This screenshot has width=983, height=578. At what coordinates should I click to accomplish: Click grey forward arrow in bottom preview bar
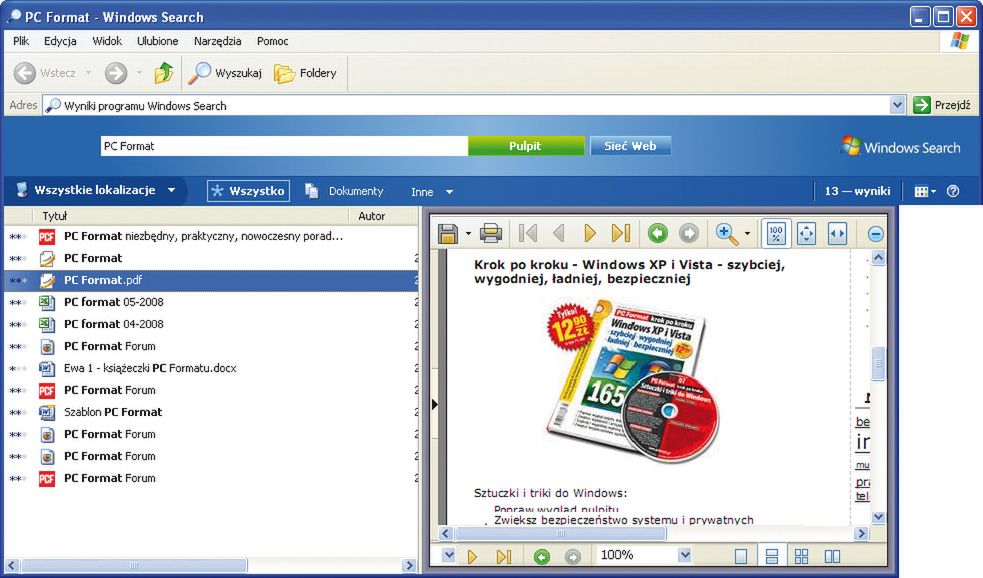coord(572,556)
